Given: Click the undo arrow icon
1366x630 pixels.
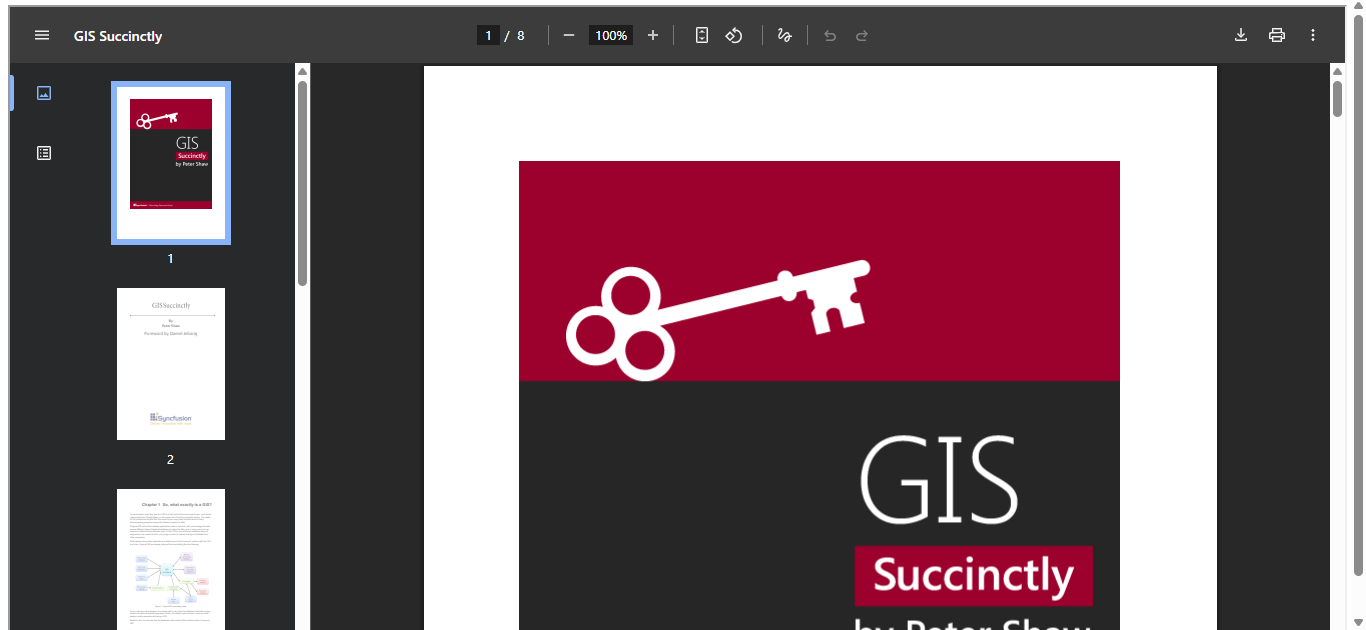Looking at the screenshot, I should (830, 35).
